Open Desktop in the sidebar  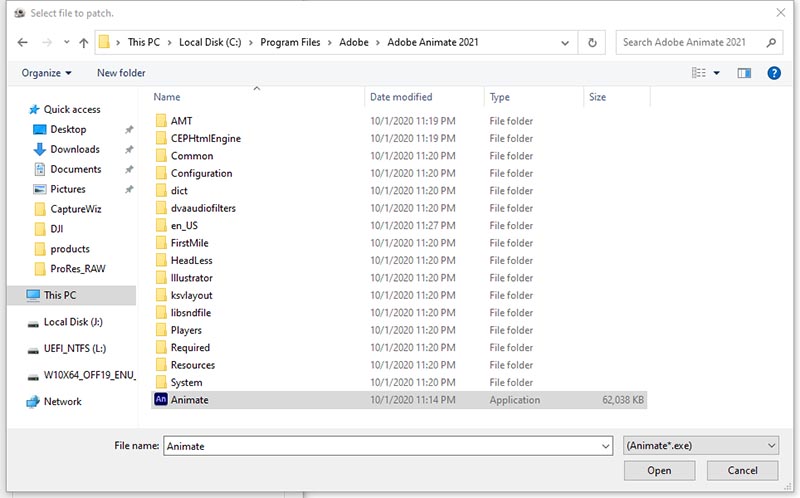[68, 130]
